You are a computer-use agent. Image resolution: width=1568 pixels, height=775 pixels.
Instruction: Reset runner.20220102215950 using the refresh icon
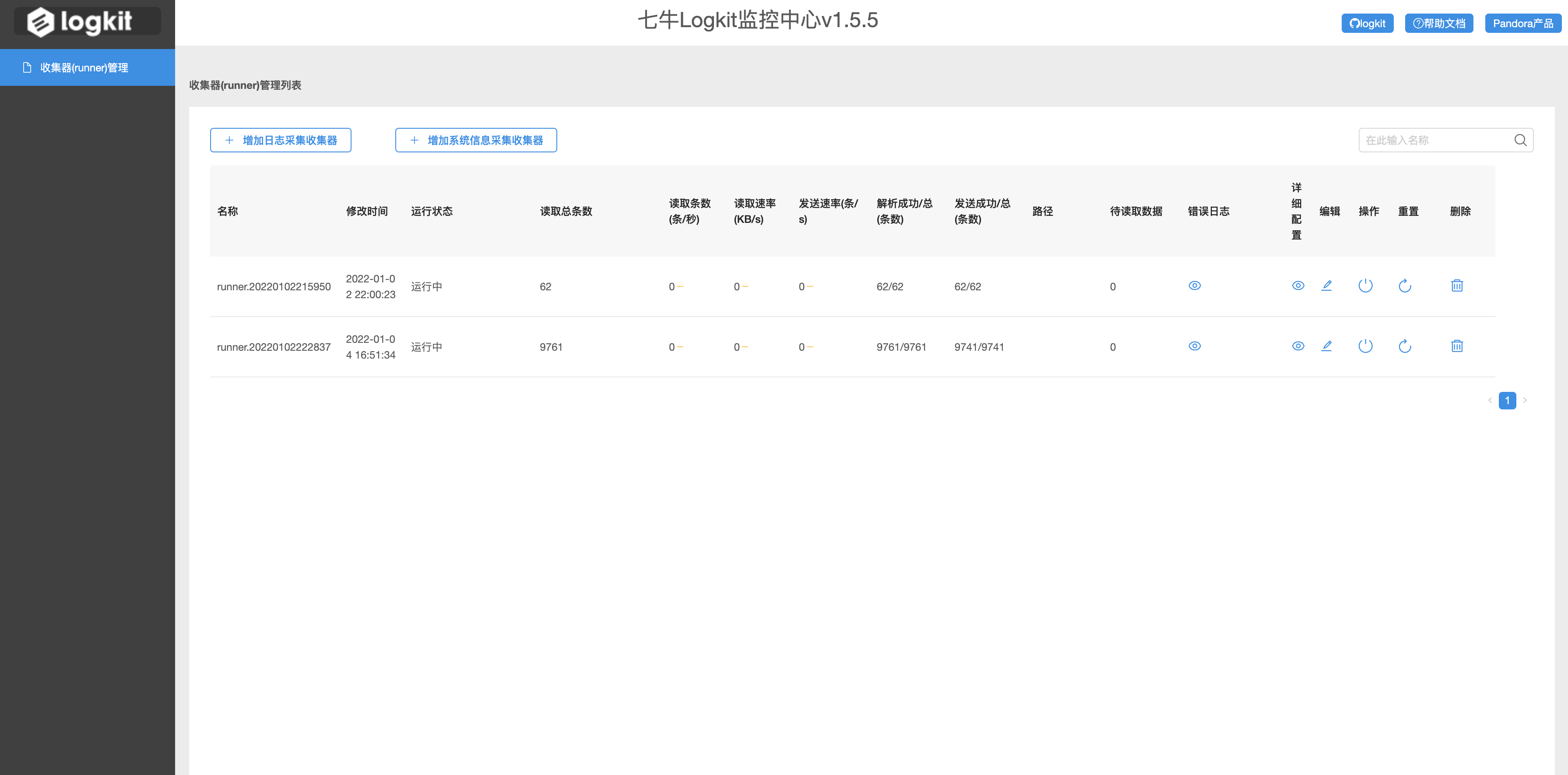(x=1404, y=285)
